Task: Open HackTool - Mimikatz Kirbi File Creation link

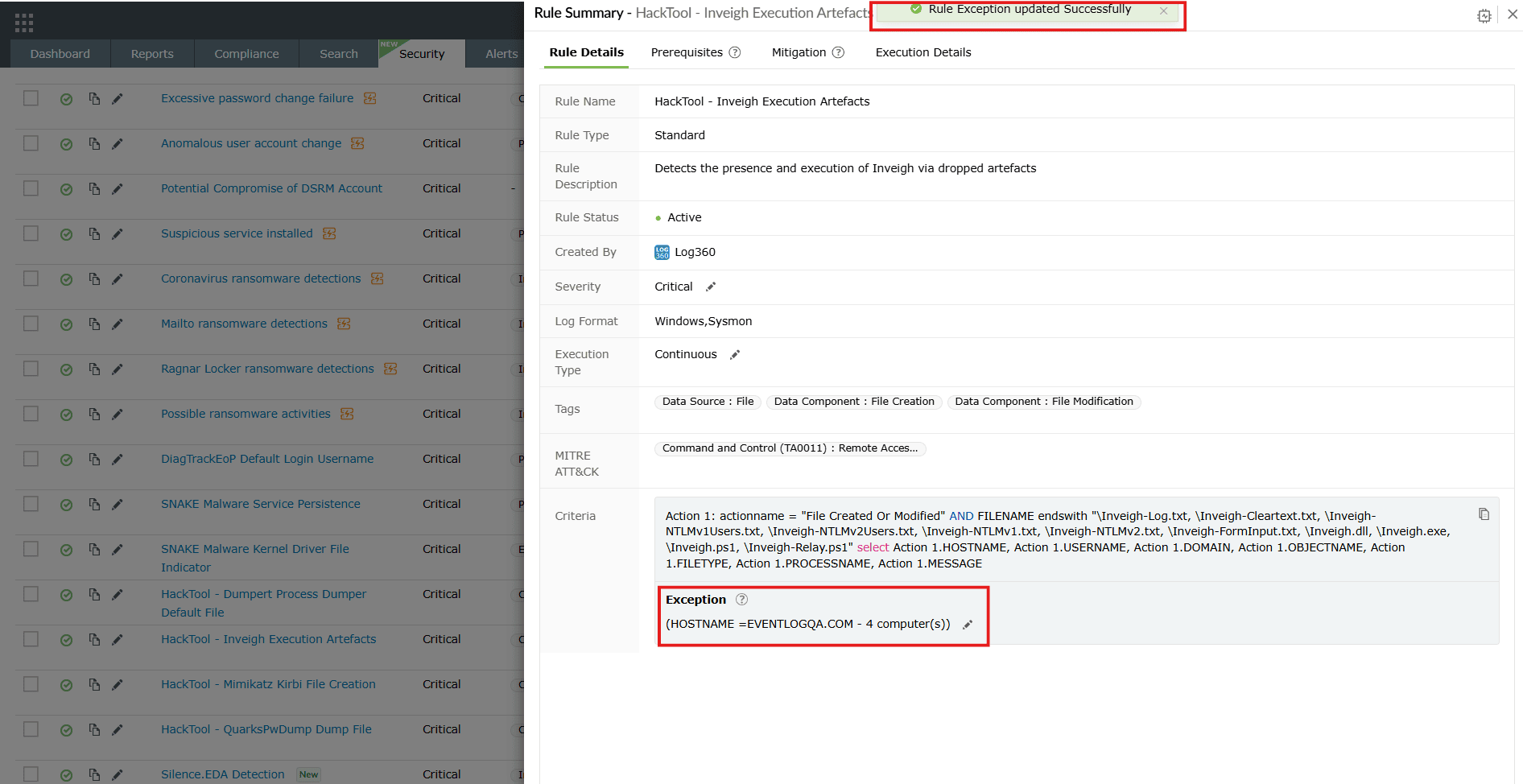Action: (x=268, y=684)
